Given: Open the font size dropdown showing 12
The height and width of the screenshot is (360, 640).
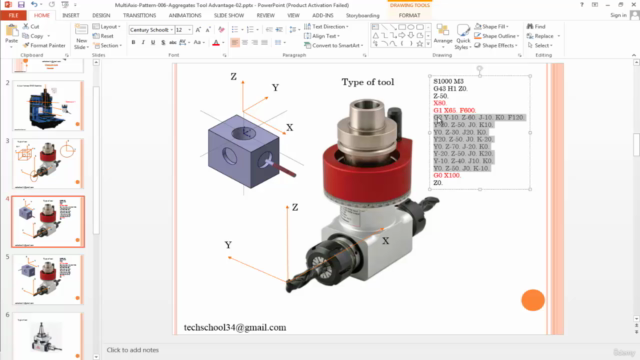Looking at the screenshot, I should (x=189, y=30).
